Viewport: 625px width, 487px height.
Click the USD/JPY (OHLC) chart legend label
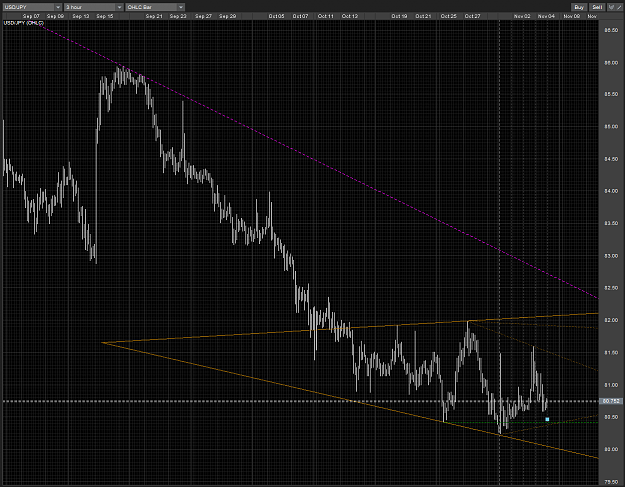(24, 23)
